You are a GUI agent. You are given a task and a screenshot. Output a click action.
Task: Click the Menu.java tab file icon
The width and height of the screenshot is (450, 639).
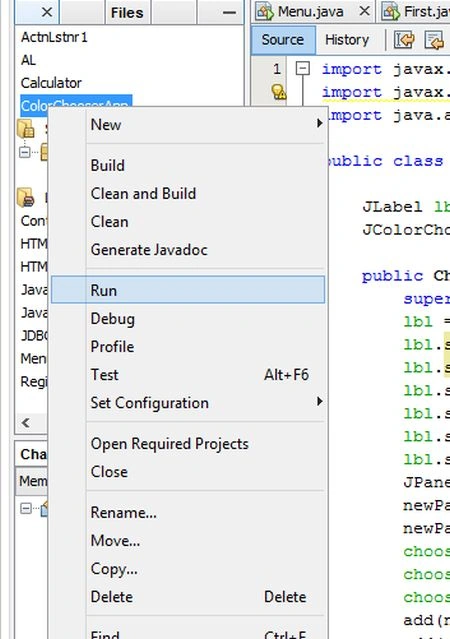click(264, 12)
